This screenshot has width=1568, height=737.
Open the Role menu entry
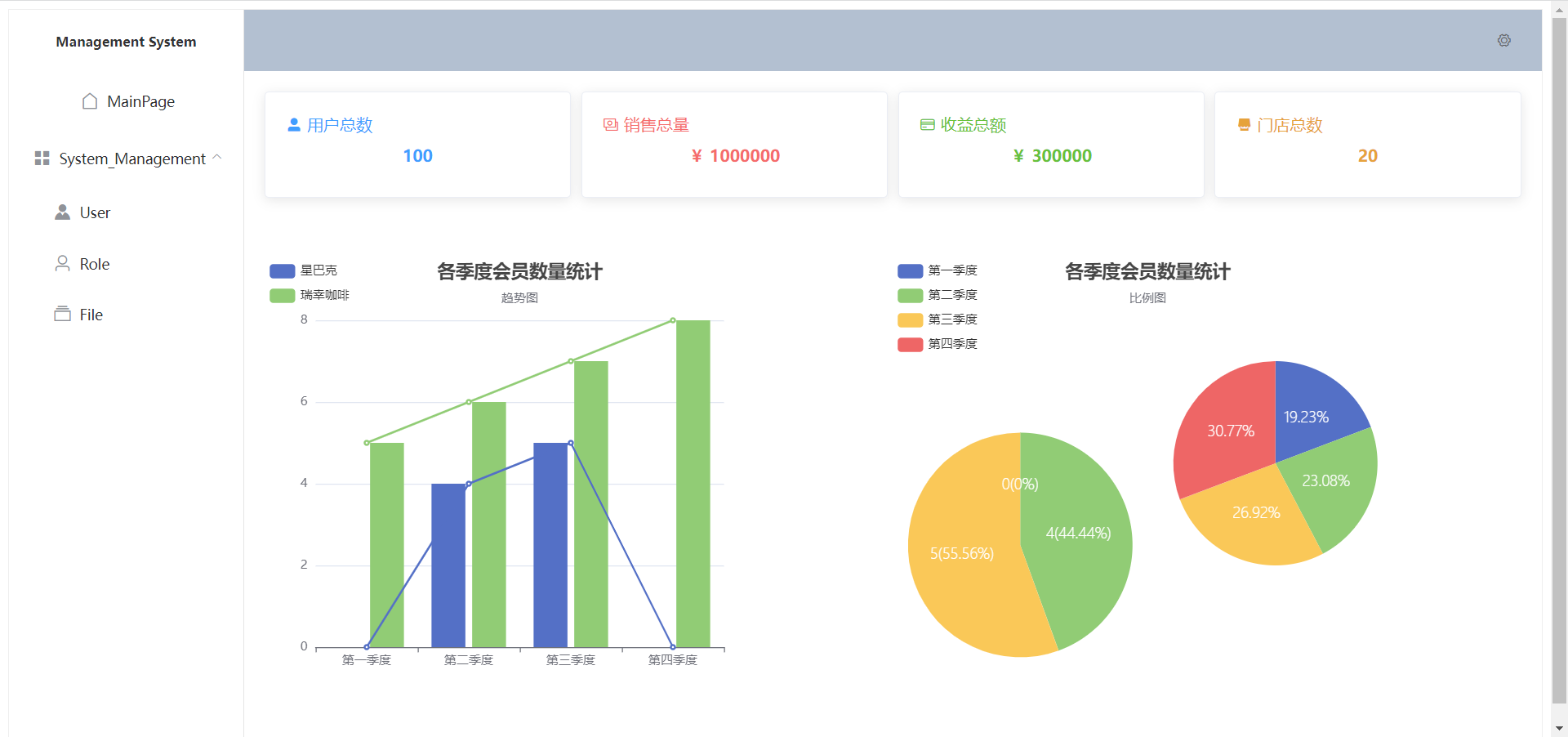tap(127, 263)
